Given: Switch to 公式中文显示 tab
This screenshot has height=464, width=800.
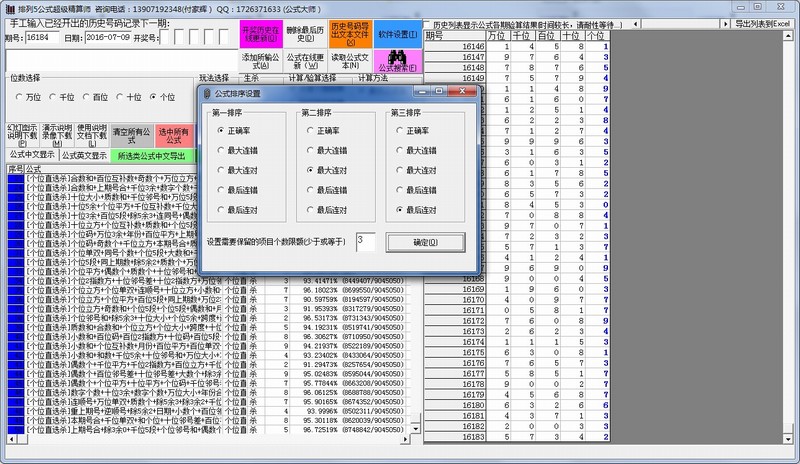Looking at the screenshot, I should pos(31,155).
